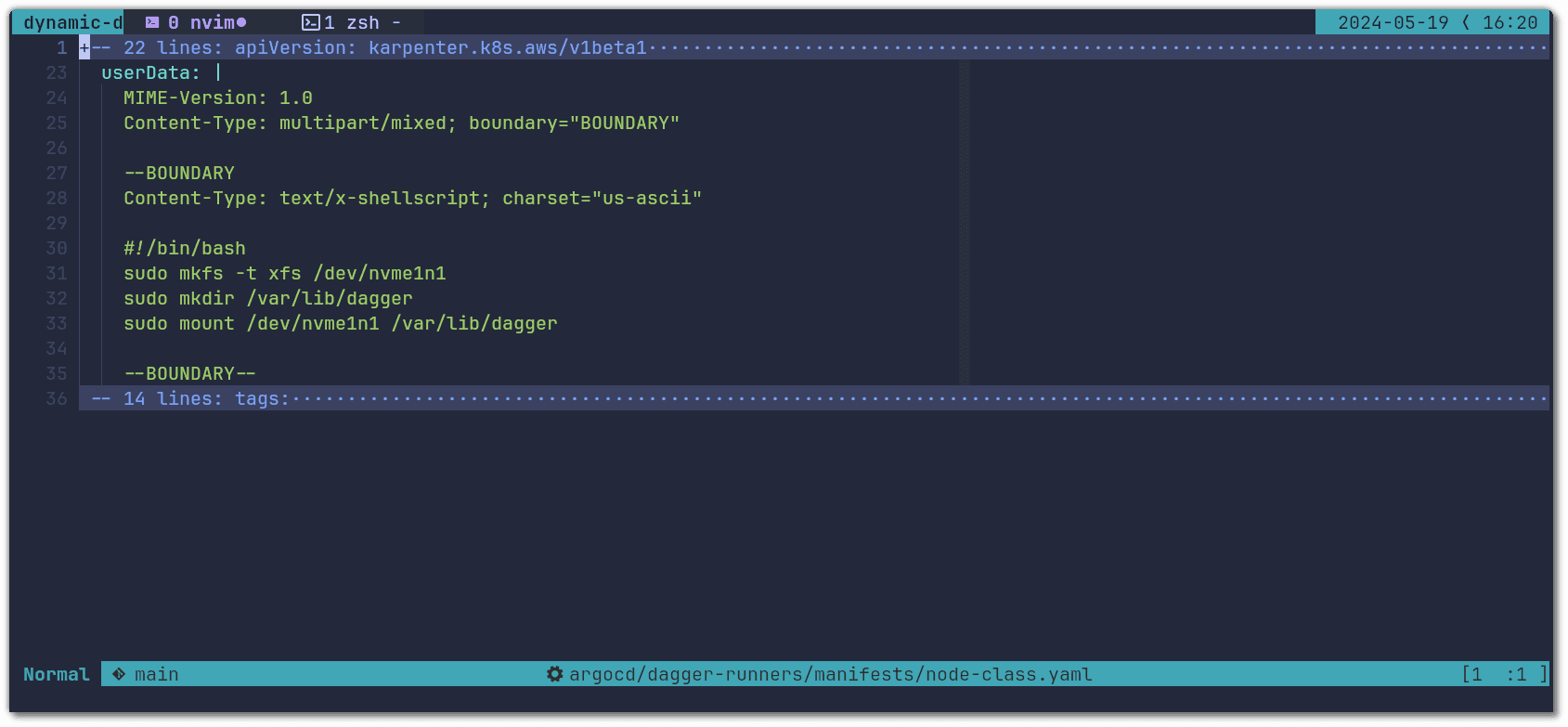The height and width of the screenshot is (727, 1568).
Task: Click the Normal mode indicator
Action: point(56,674)
